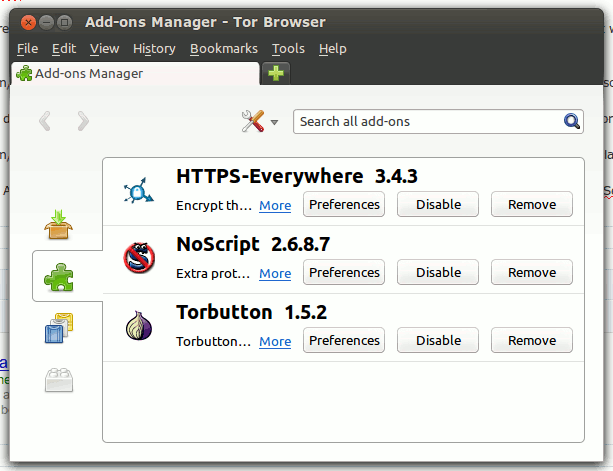Open the File menu
The image size is (613, 471).
coord(27,48)
